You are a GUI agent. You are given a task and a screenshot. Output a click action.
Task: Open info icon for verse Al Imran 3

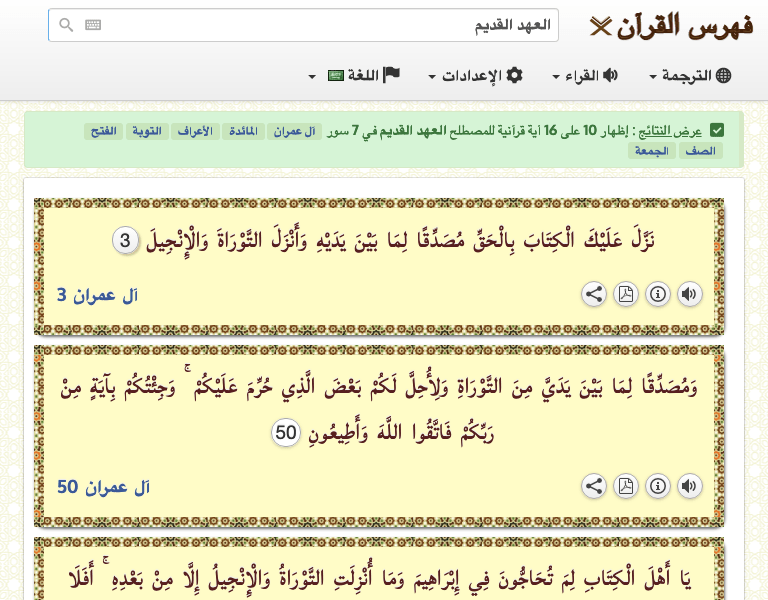tap(657, 294)
